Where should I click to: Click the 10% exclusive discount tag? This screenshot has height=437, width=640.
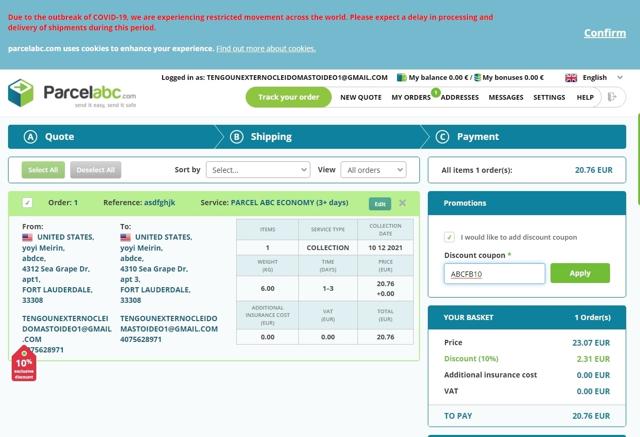point(24,364)
